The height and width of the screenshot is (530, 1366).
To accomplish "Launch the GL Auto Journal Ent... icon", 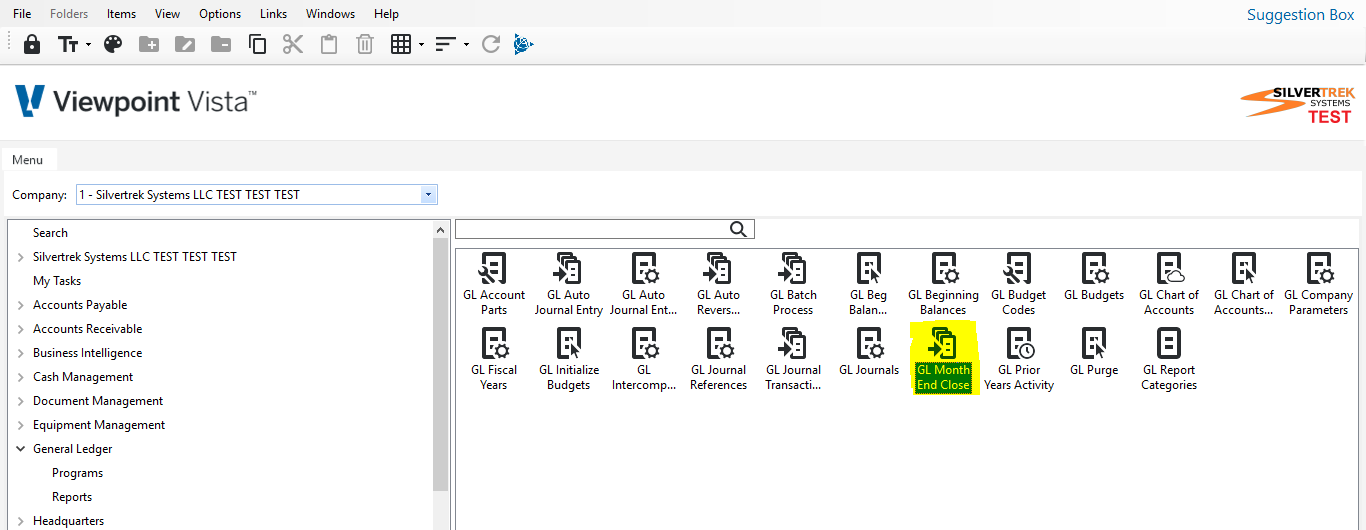I will coord(644,284).
